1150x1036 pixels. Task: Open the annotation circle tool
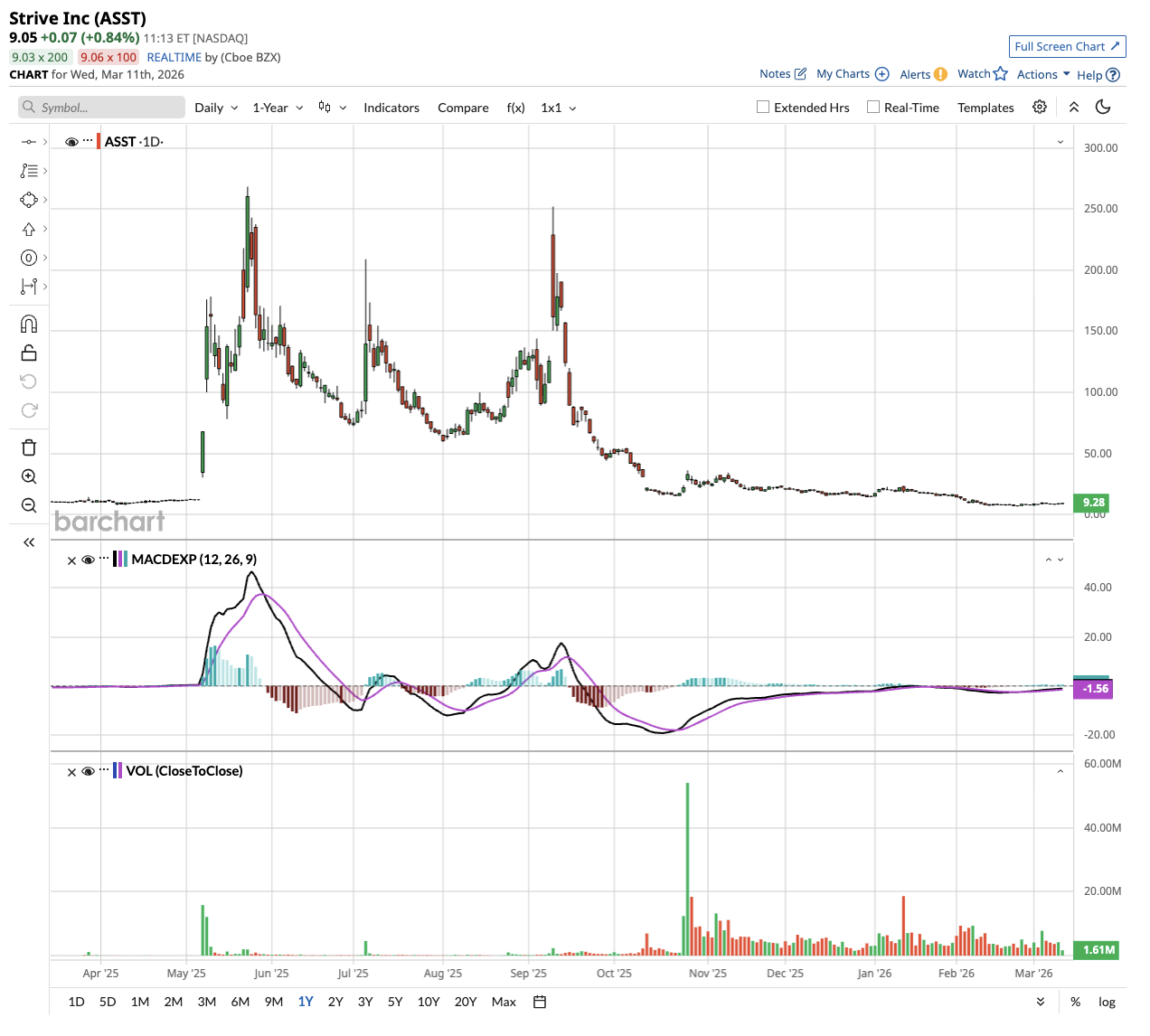coord(29,258)
